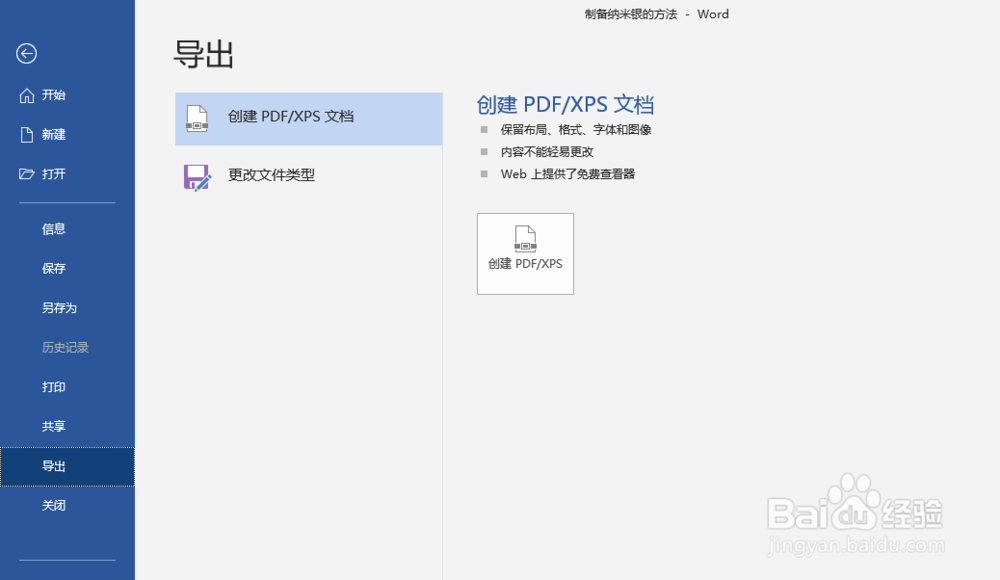Click the document title 制备纳米银的方法 in title bar
Screen dimensions: 1000x580
(x=631, y=14)
